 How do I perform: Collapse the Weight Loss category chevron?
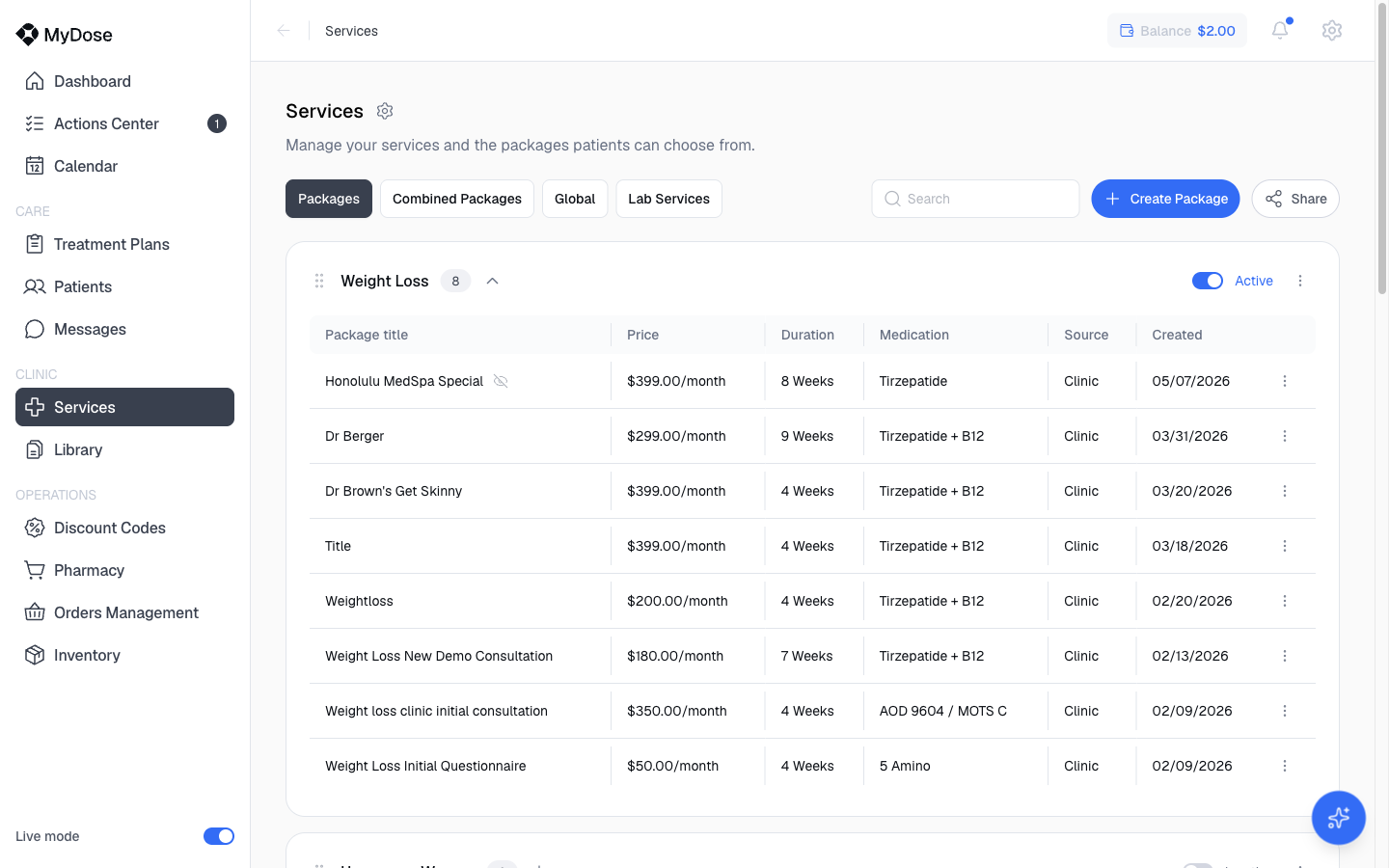point(492,281)
